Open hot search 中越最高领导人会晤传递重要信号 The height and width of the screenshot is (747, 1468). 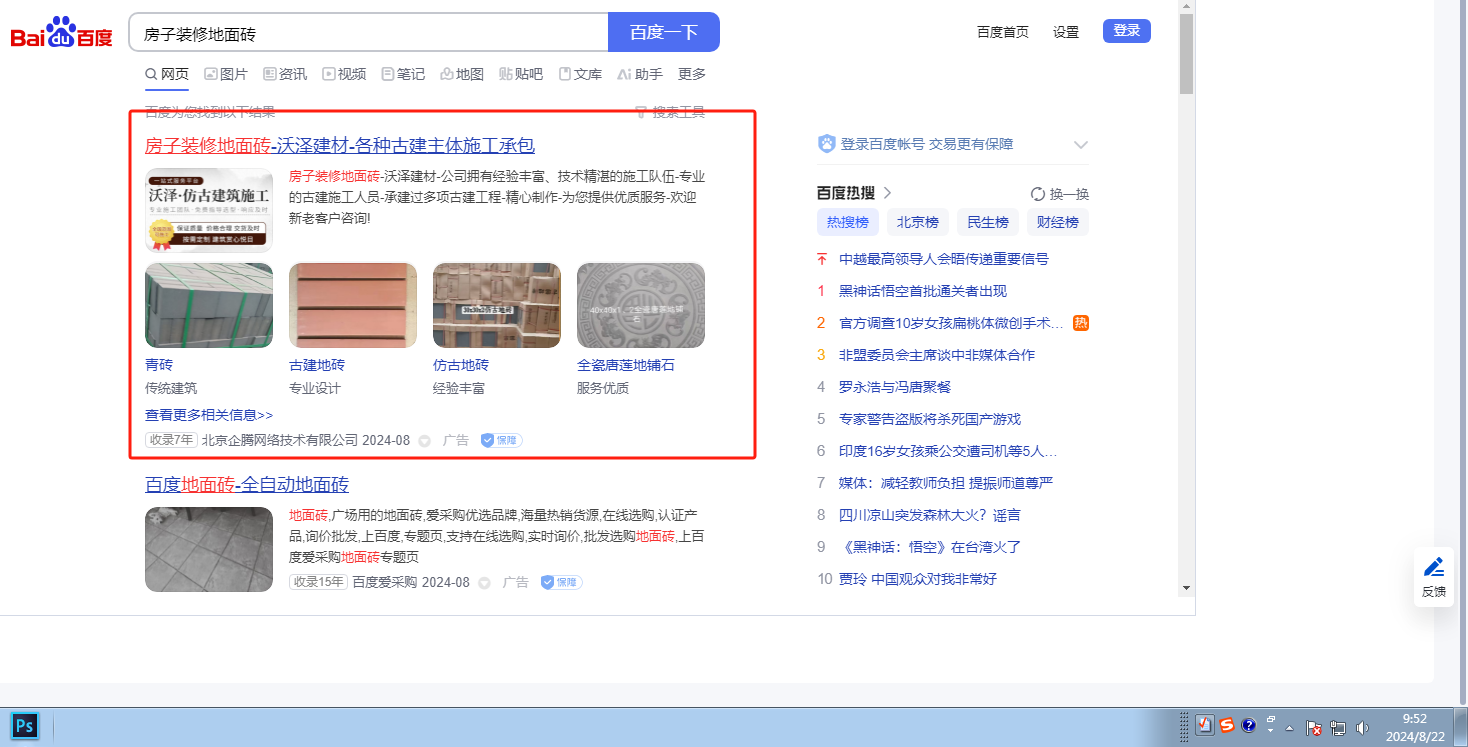pos(944,259)
